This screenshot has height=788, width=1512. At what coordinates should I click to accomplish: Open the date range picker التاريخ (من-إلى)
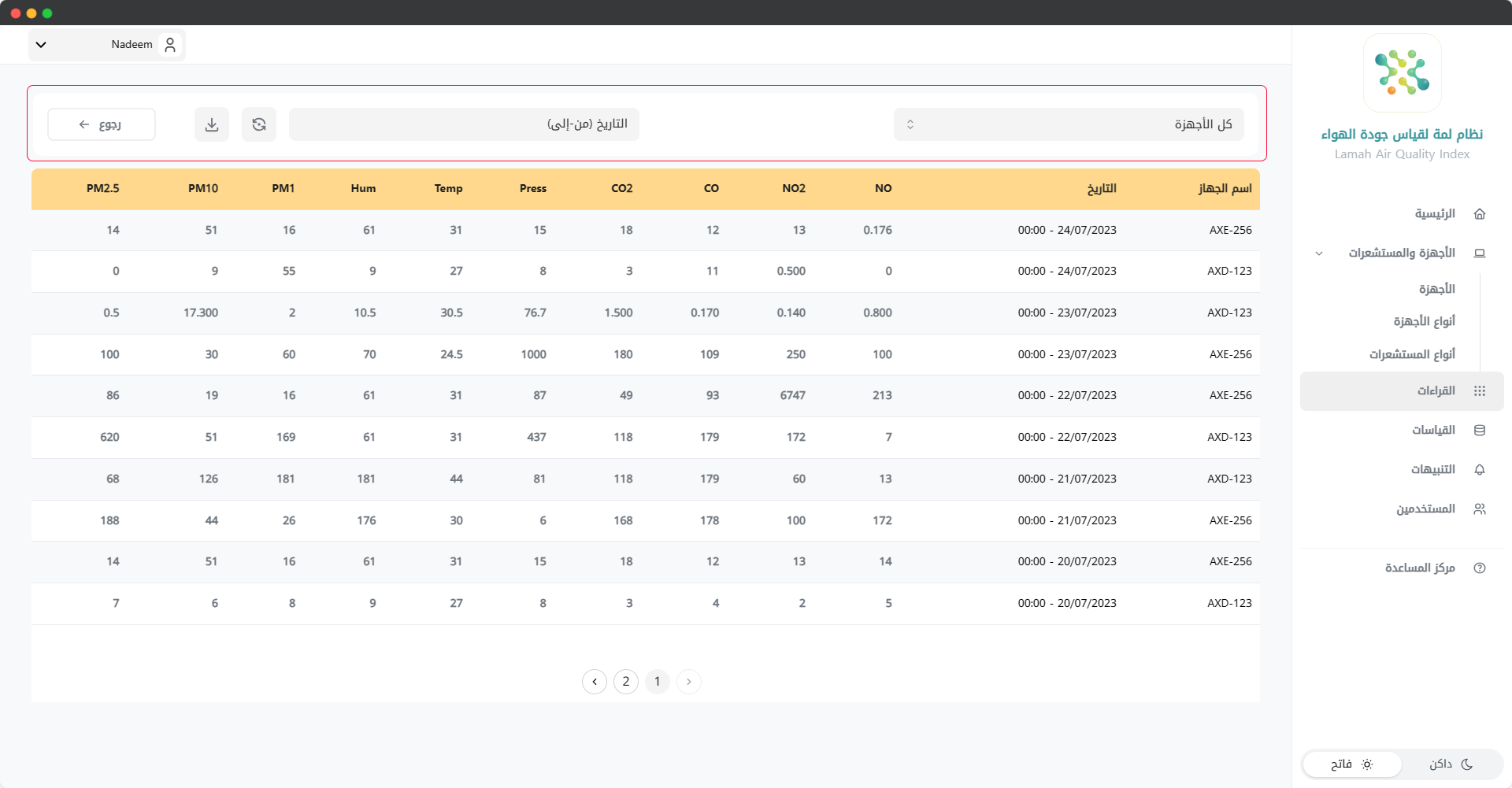coord(464,124)
